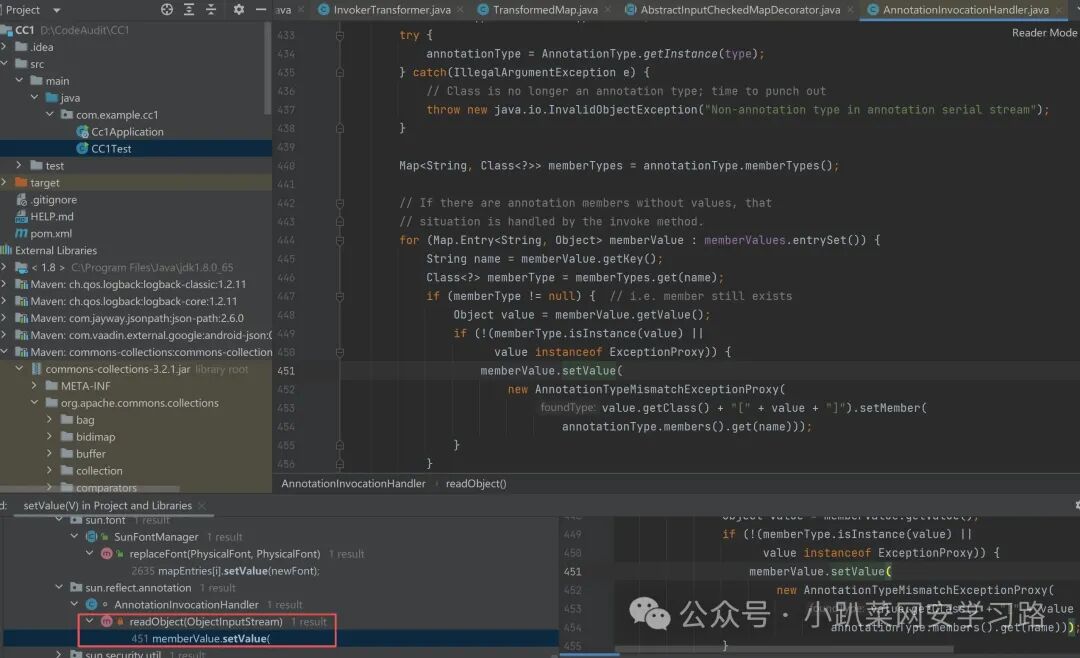Click the Expand All toolbar icon
Image resolution: width=1080 pixels, height=658 pixels.
coord(189,10)
